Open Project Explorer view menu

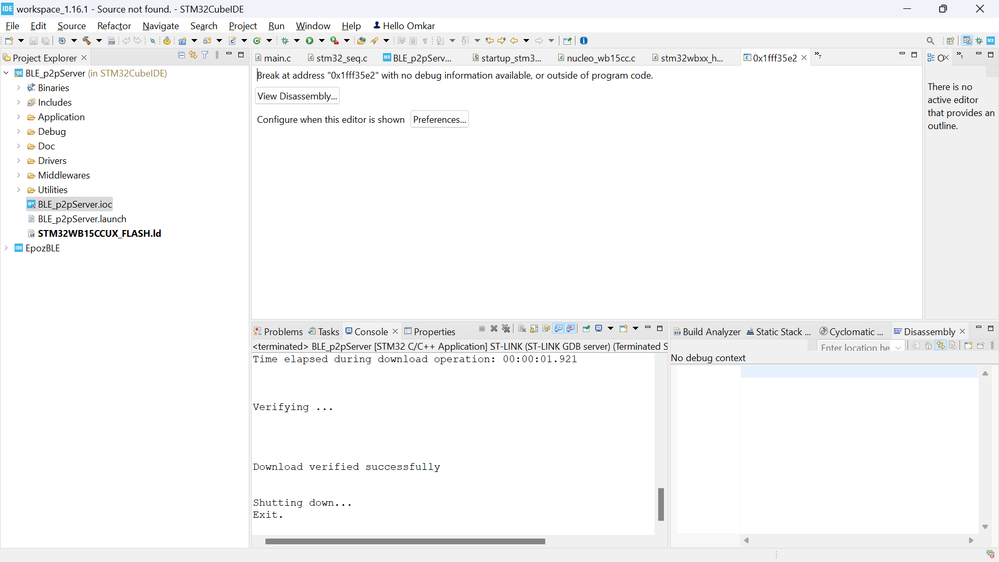click(217, 55)
